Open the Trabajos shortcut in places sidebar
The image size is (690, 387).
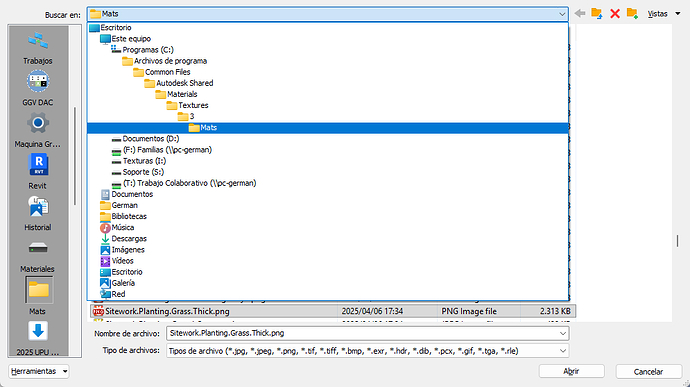[x=38, y=48]
